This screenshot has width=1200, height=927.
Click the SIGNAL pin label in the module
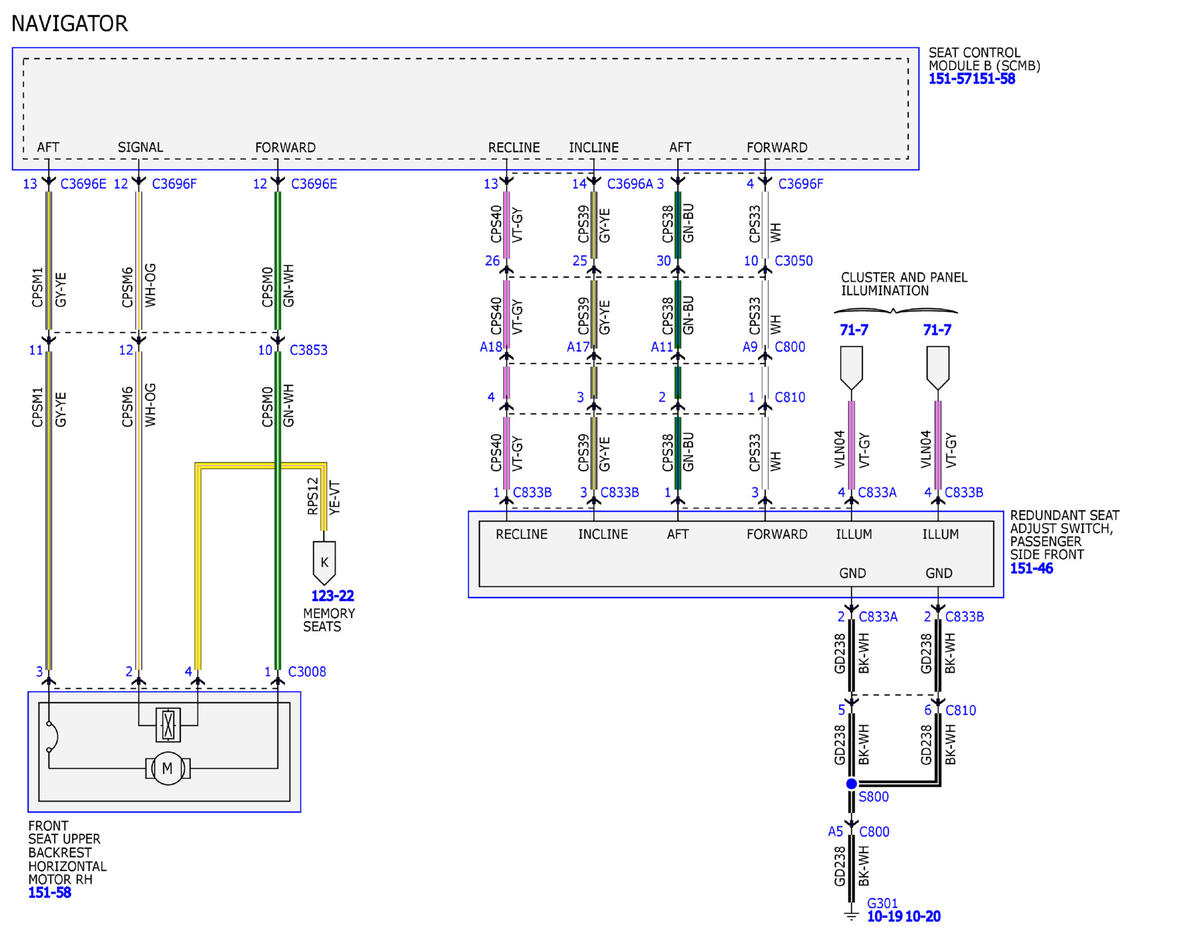tap(140, 147)
